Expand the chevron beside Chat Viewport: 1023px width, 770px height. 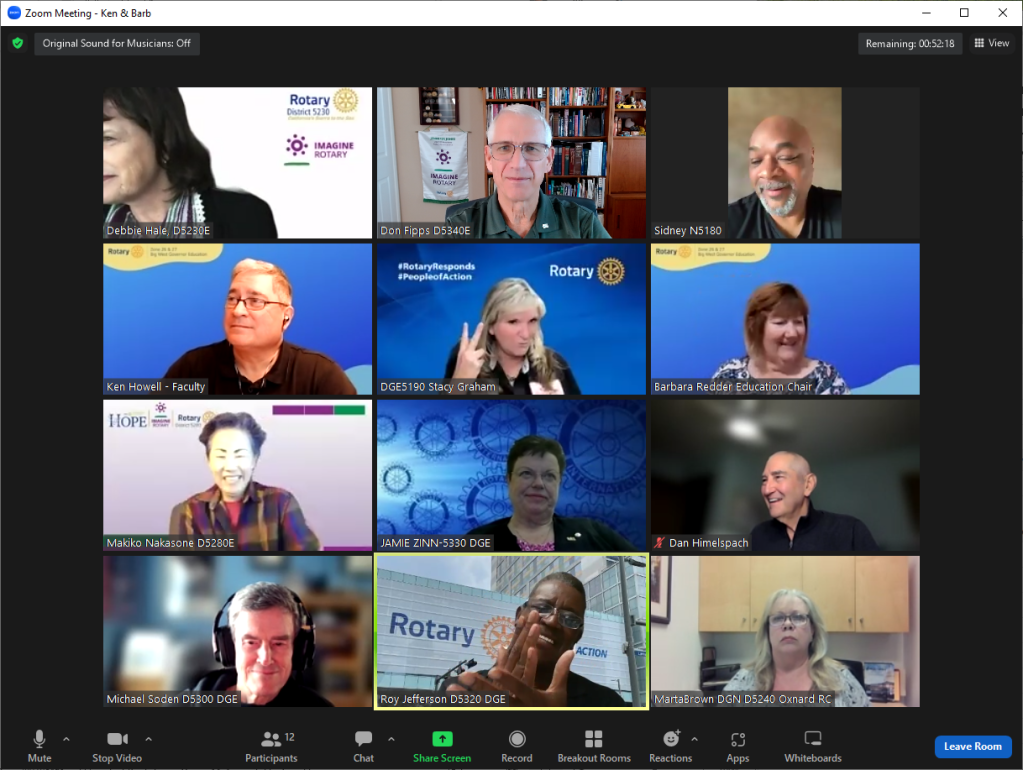391,739
